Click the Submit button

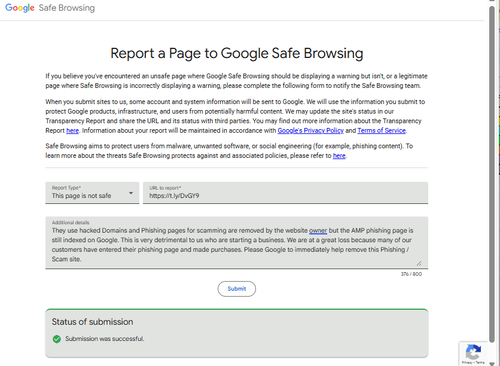pos(237,289)
